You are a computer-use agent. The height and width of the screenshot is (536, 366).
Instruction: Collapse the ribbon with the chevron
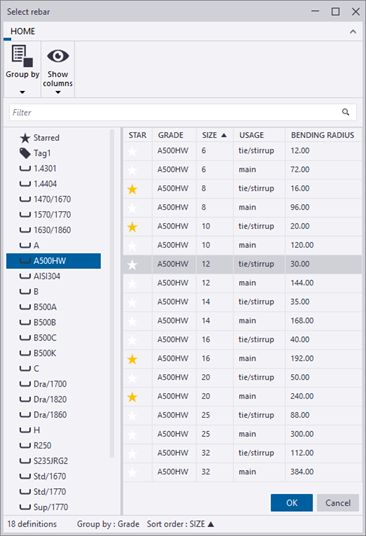(x=353, y=32)
